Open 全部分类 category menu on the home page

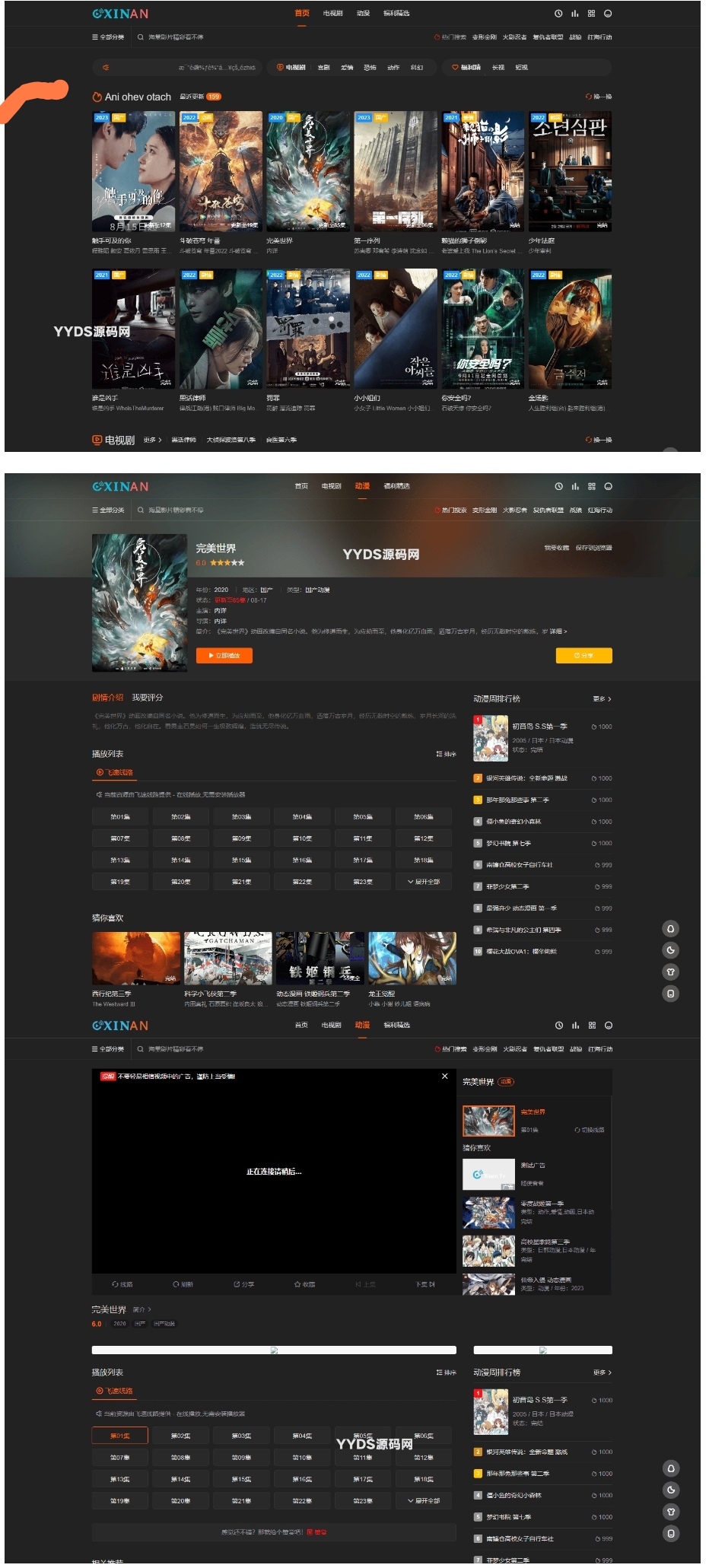[108, 37]
